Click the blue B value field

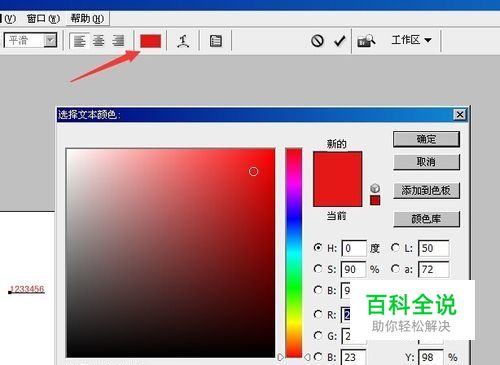pyautogui.click(x=354, y=357)
